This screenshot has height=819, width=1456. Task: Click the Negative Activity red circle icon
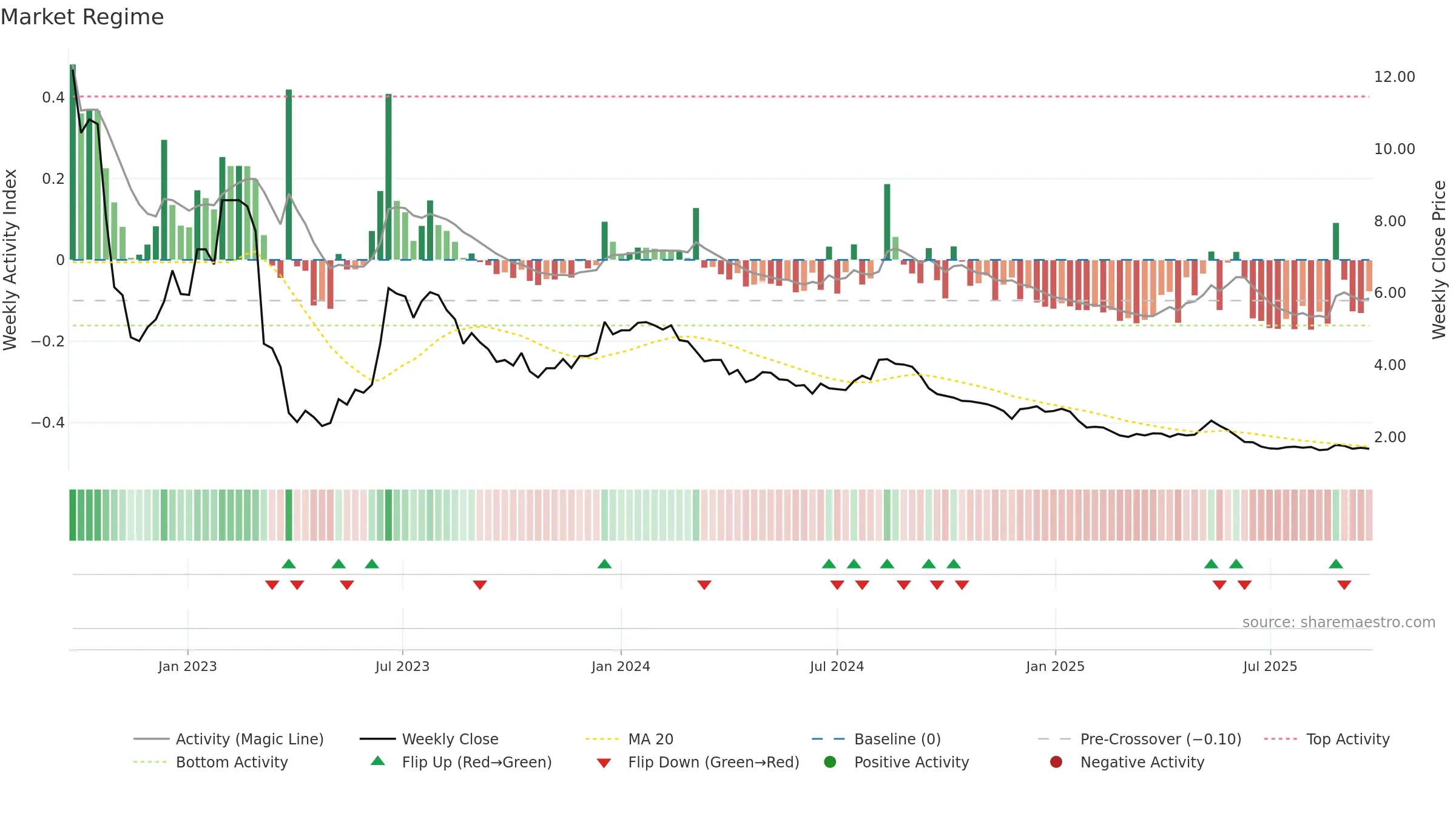(1056, 762)
